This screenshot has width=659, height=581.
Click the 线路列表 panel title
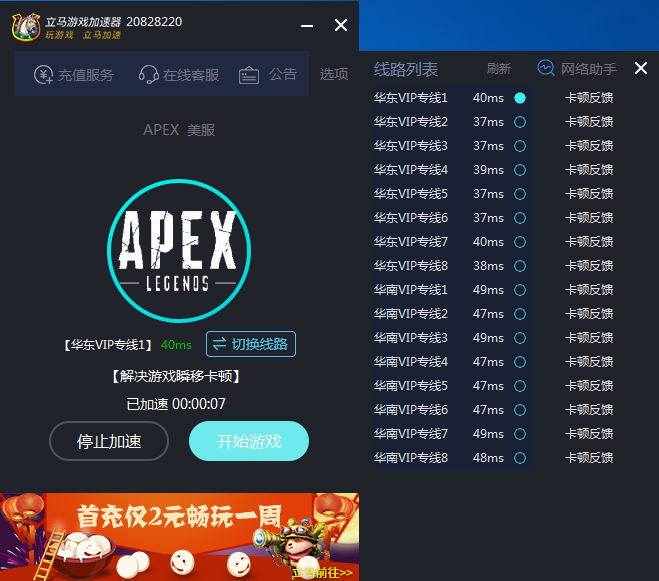click(x=406, y=69)
